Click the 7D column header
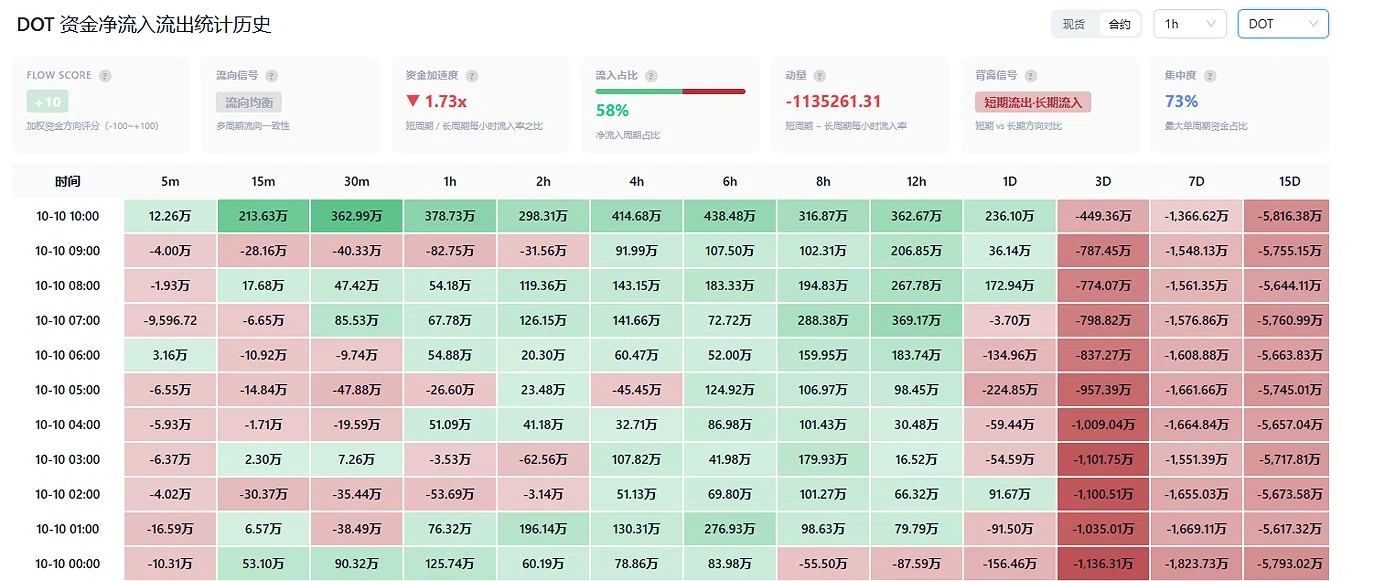Image resolution: width=1374 pixels, height=581 pixels. pyautogui.click(x=1196, y=181)
